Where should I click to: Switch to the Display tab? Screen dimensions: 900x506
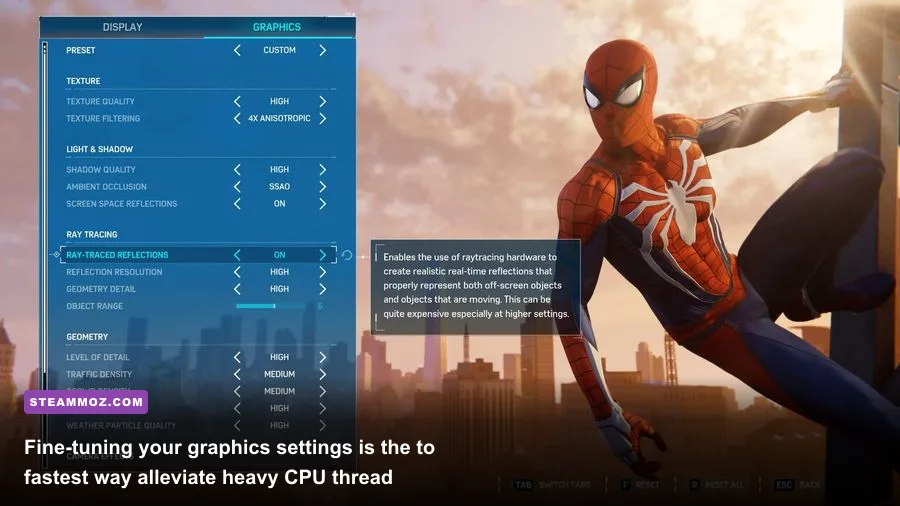(x=122, y=27)
